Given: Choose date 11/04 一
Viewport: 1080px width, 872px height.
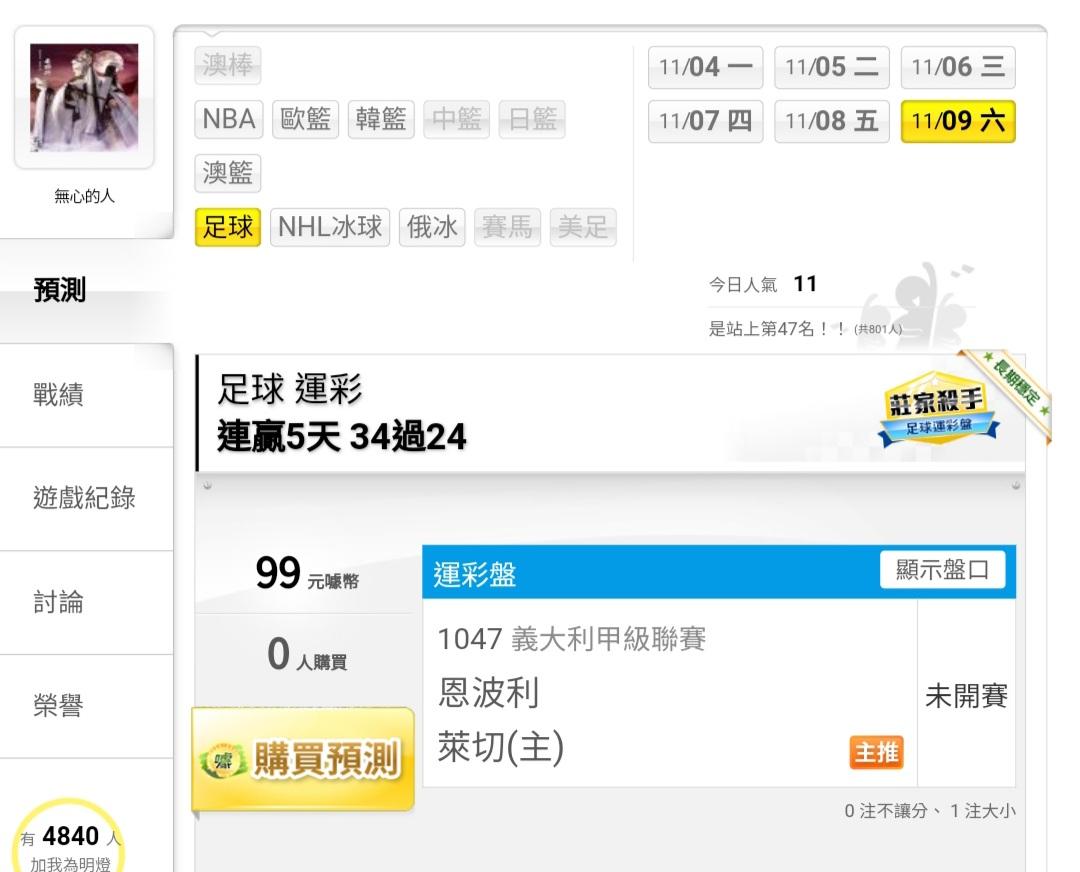Looking at the screenshot, I should (705, 68).
